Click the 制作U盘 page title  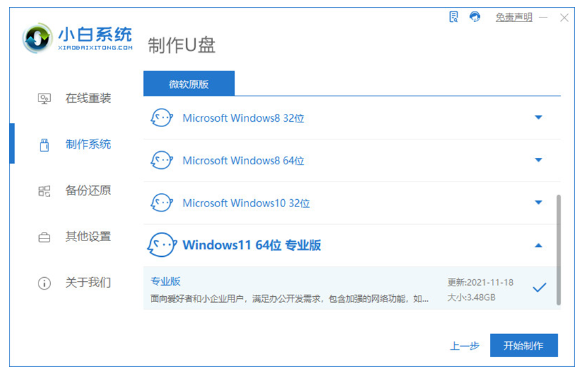[x=182, y=46]
